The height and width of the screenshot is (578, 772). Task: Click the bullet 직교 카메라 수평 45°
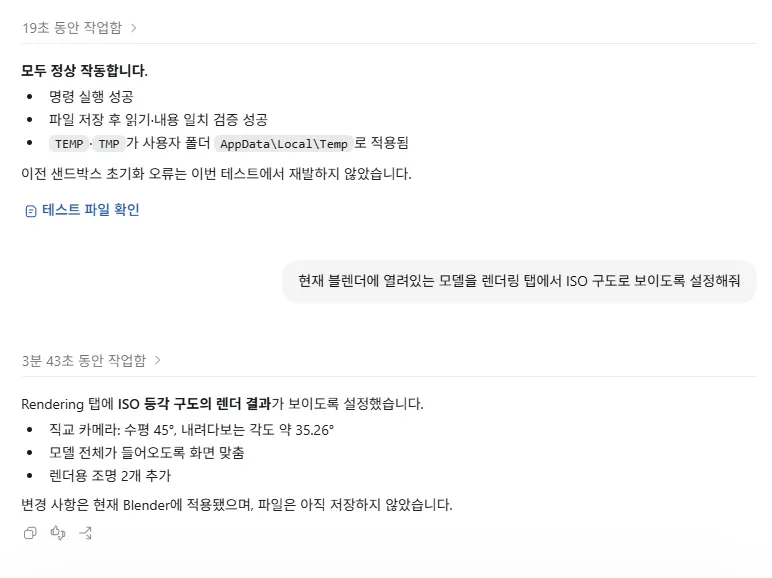(x=191, y=430)
